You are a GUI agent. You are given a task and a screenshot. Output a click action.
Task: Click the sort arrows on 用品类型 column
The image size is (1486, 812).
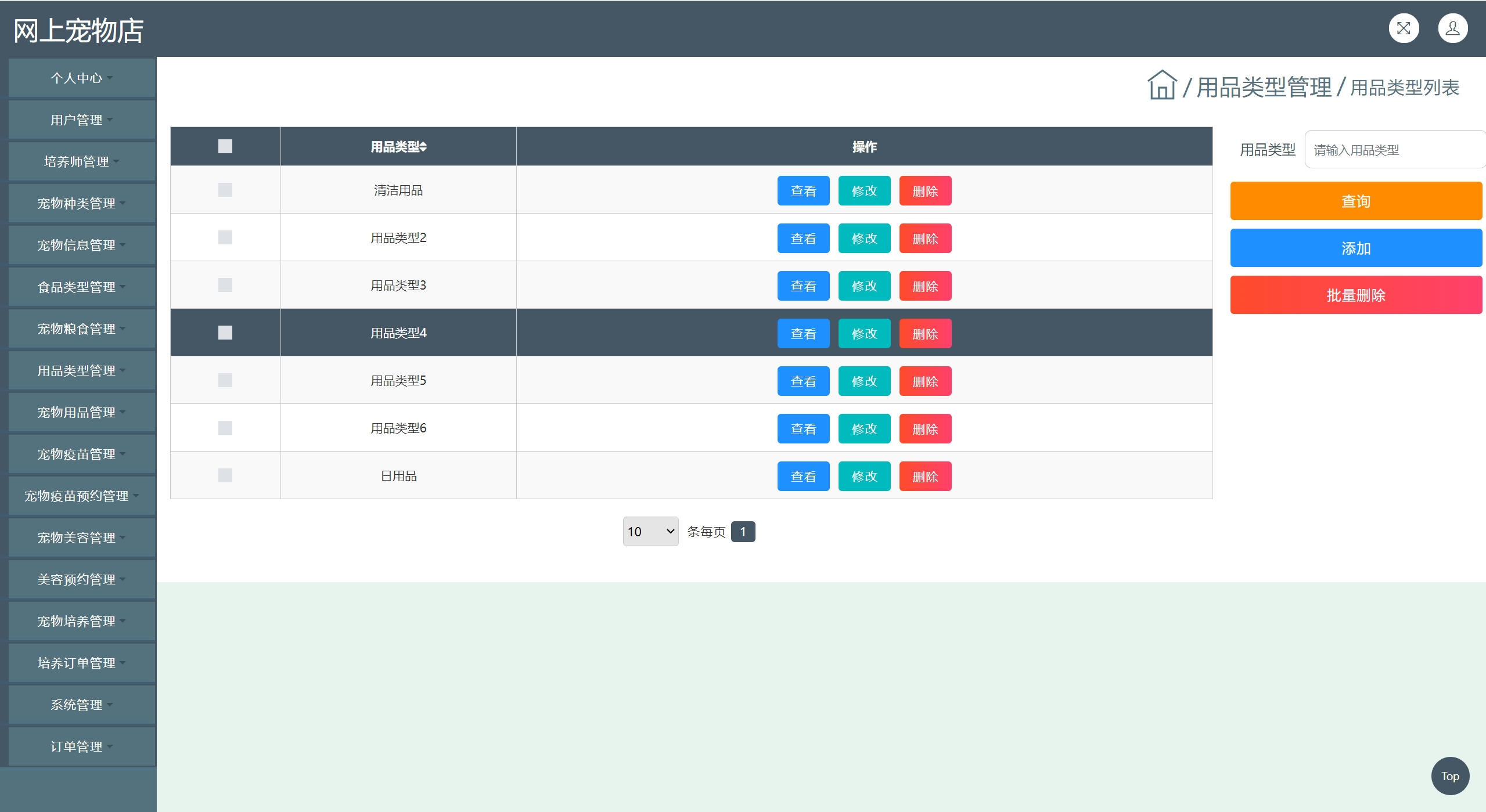(x=423, y=147)
